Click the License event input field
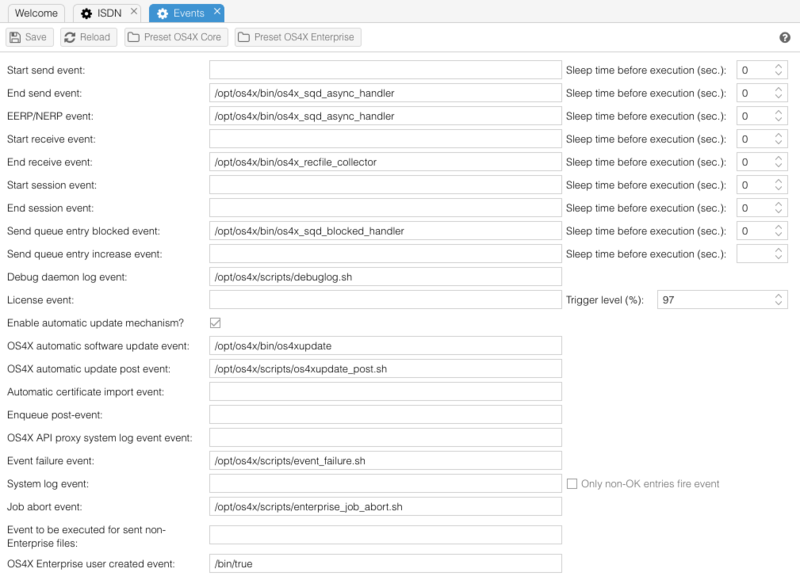 coord(385,300)
